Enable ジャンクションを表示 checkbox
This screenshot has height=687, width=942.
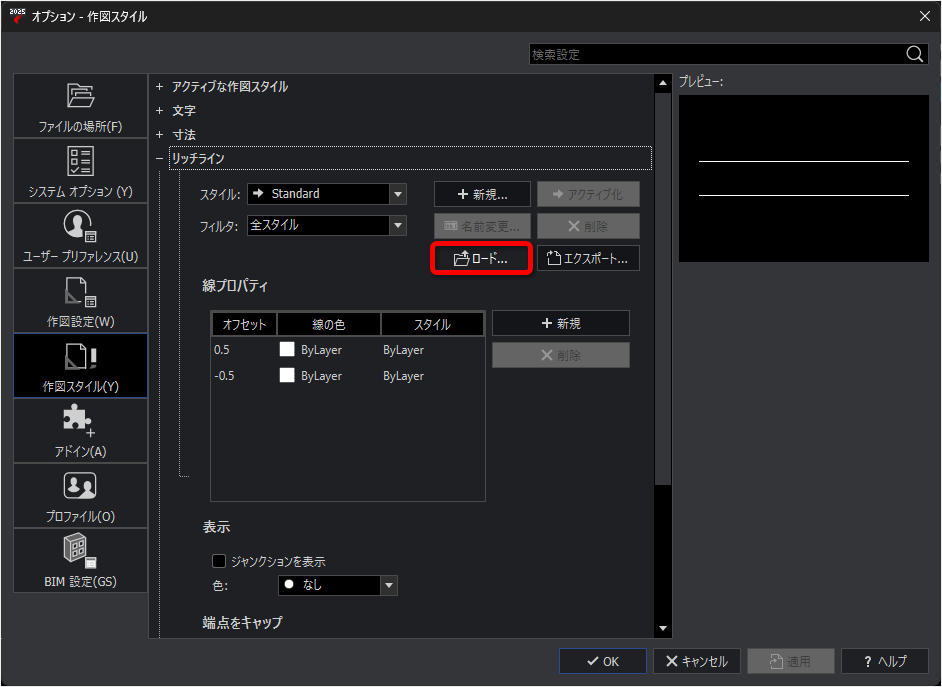pos(219,561)
